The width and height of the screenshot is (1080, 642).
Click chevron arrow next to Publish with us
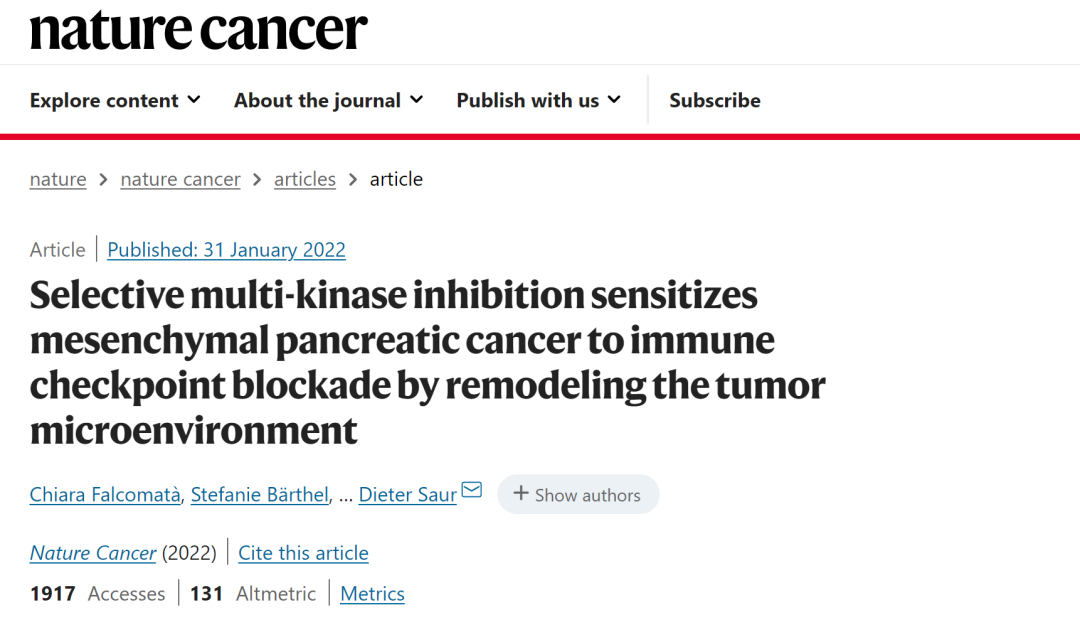(x=614, y=100)
